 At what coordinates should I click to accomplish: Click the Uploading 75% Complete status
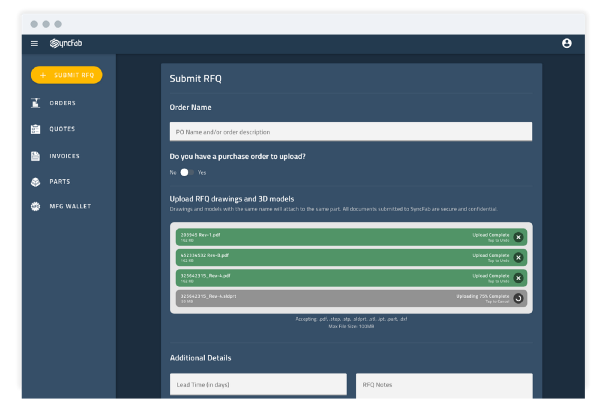(x=483, y=296)
